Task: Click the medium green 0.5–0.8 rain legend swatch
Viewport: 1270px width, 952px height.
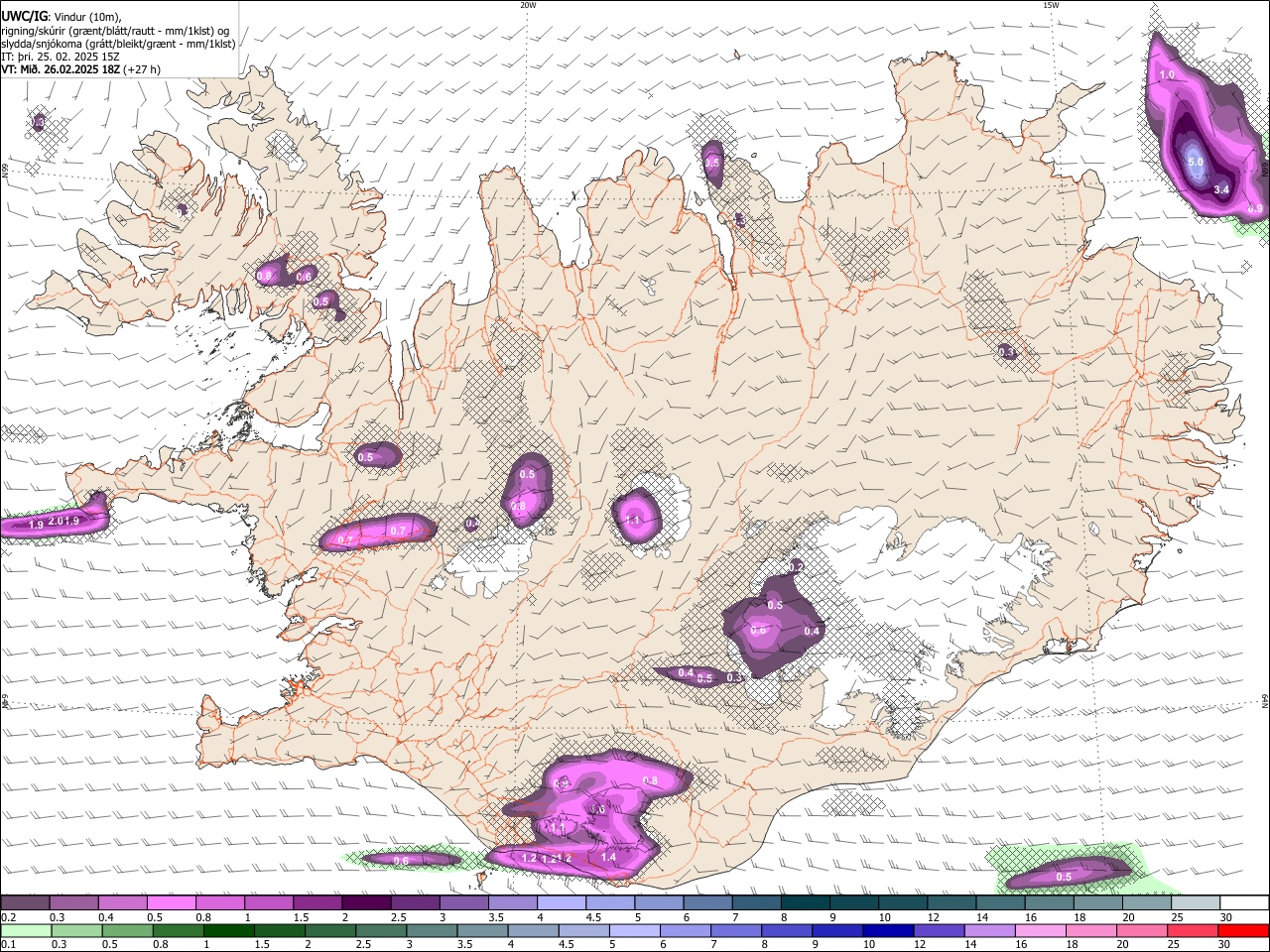Action: click(127, 931)
